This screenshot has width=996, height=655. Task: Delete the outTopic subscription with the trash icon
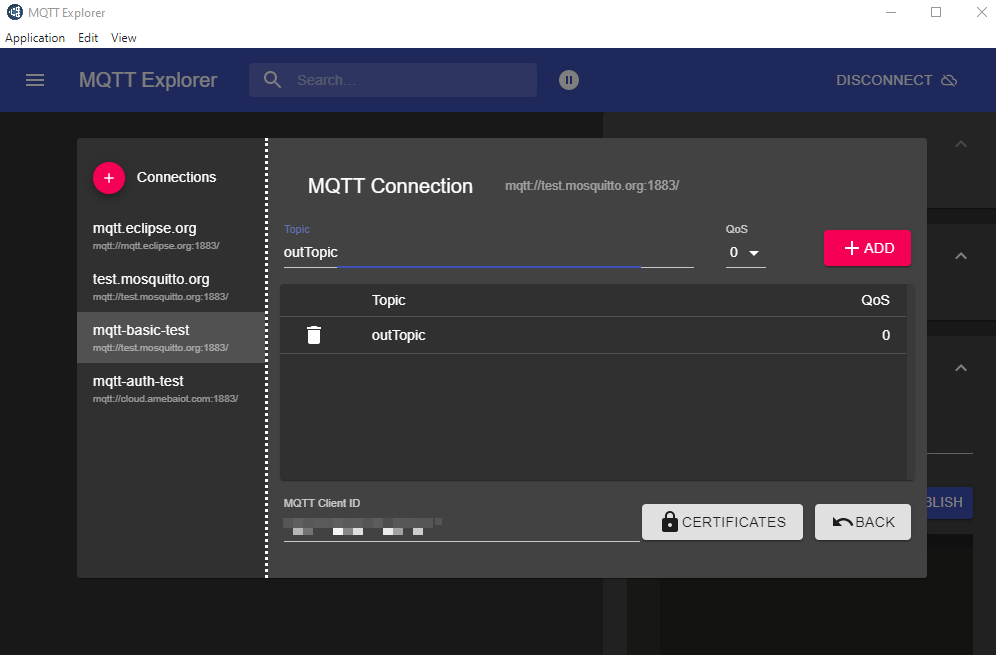click(x=314, y=335)
